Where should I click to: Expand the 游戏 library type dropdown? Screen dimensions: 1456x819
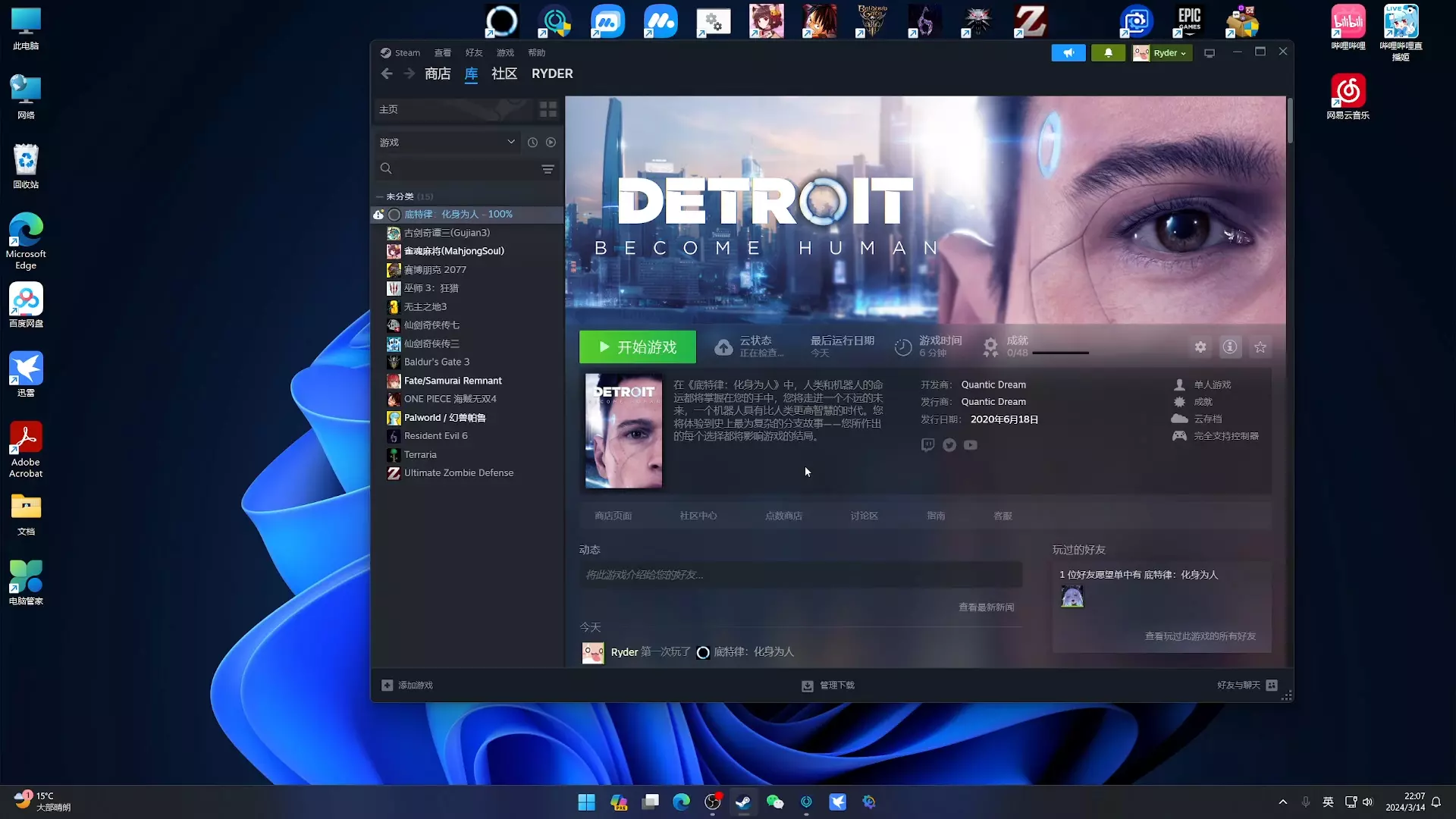pos(511,142)
